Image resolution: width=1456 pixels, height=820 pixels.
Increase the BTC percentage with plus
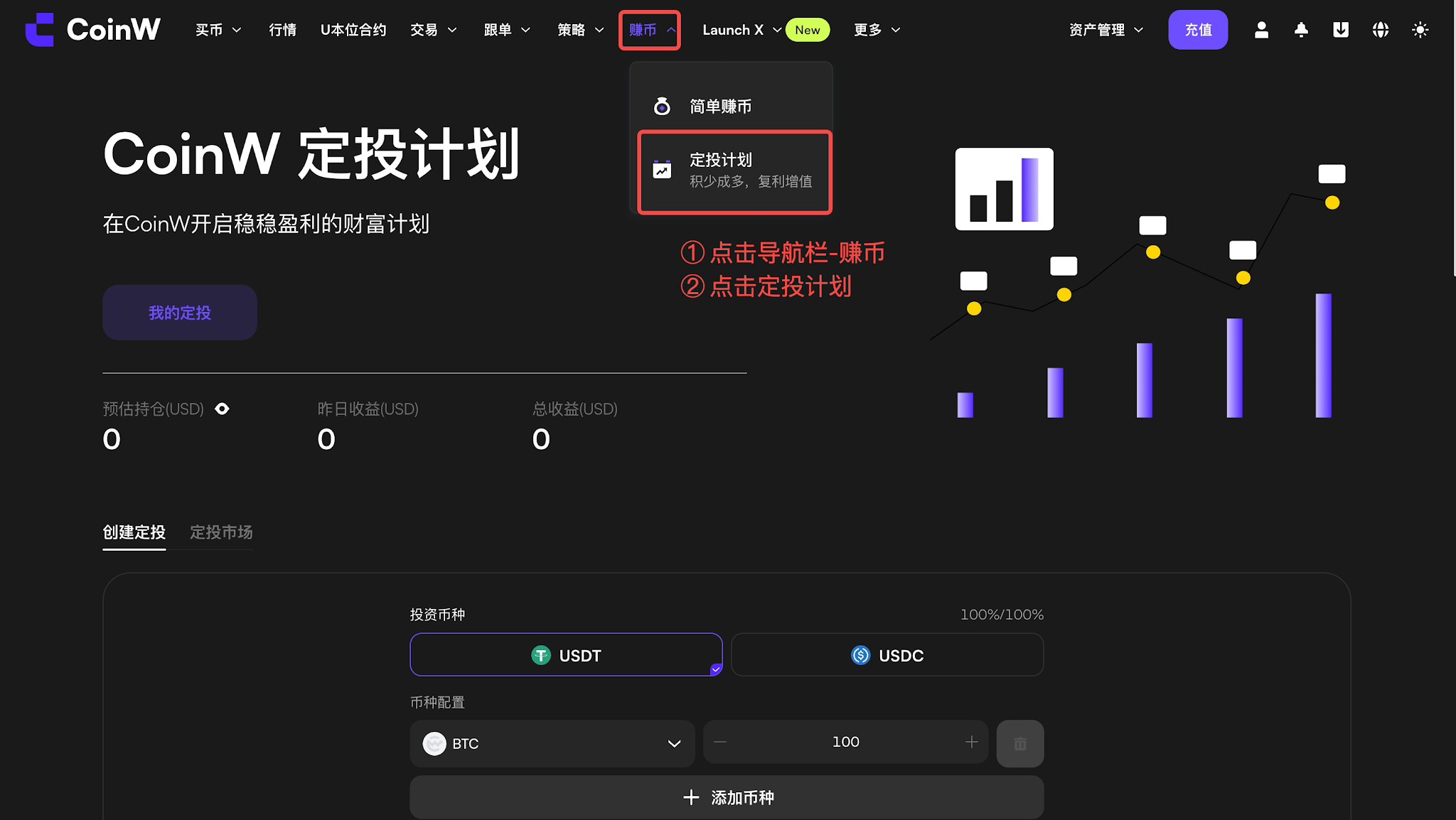pos(972,742)
